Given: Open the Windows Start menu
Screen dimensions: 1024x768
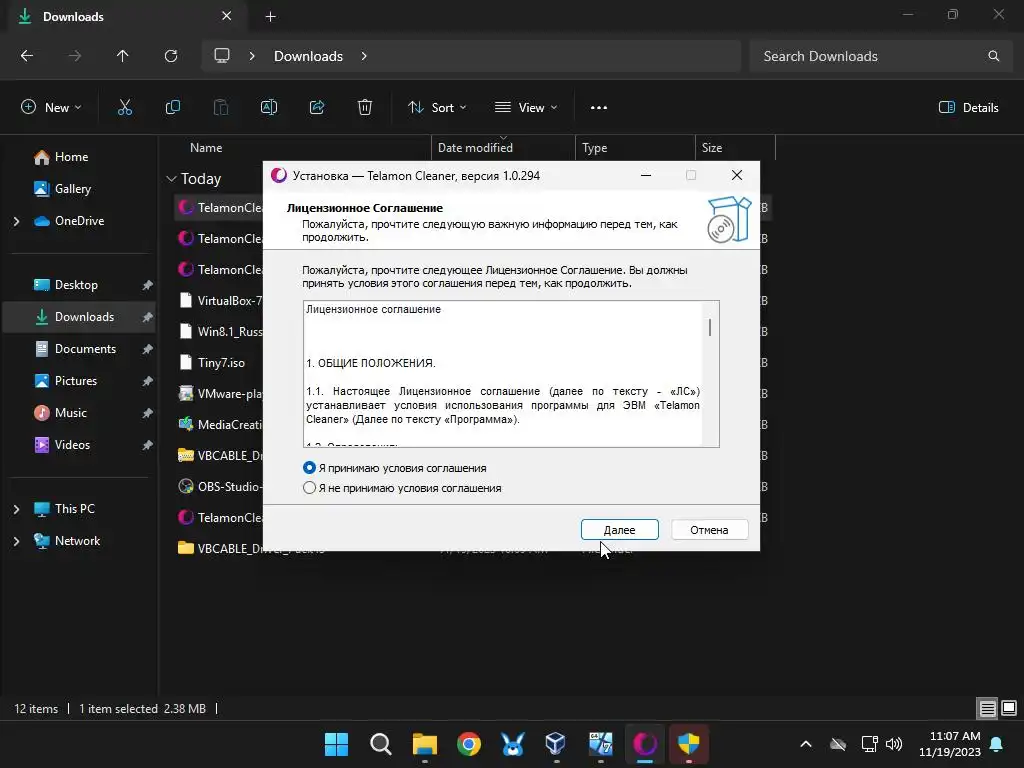Looking at the screenshot, I should [x=336, y=744].
